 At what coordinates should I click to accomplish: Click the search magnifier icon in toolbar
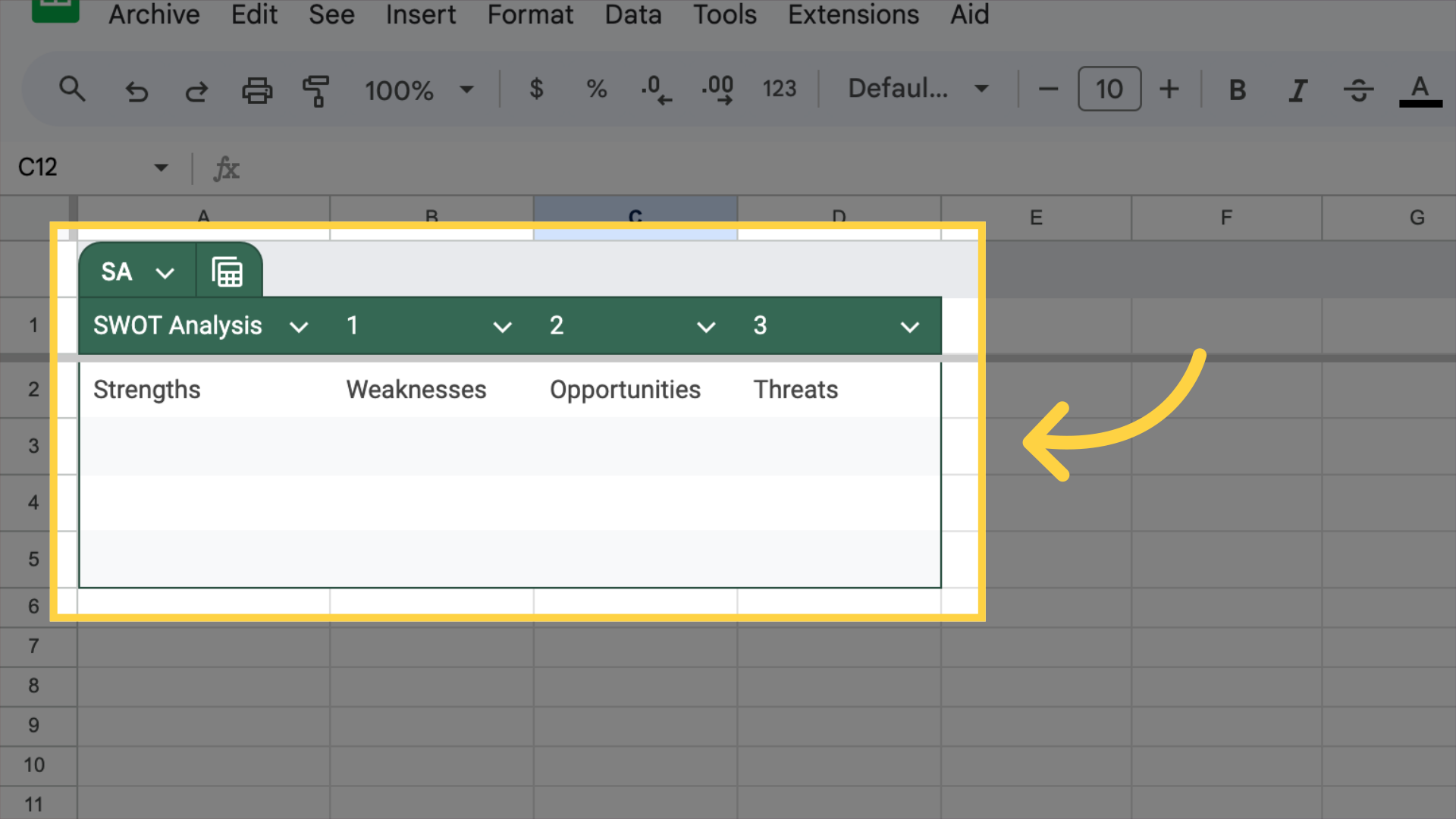click(x=72, y=89)
